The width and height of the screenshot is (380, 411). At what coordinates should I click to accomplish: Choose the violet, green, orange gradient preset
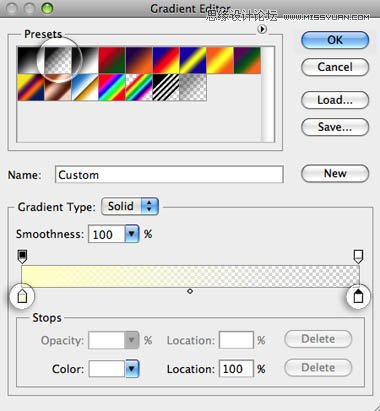click(x=247, y=60)
